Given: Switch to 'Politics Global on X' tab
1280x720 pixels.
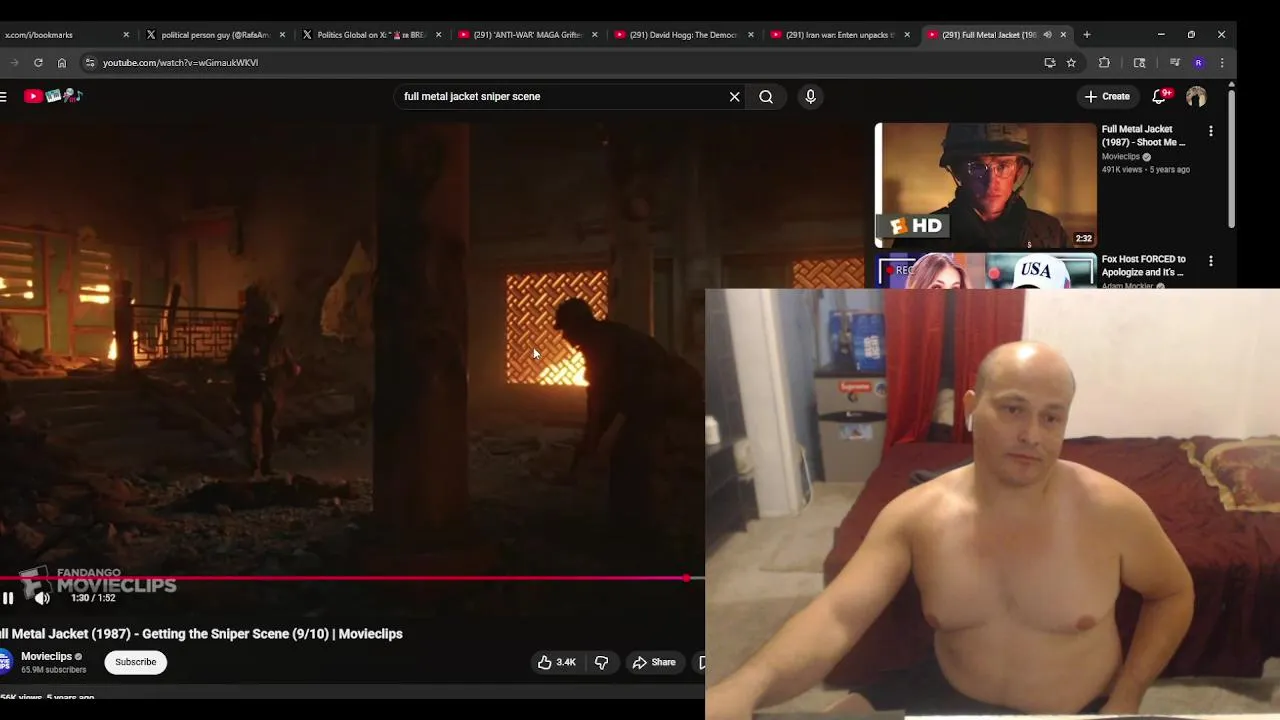Looking at the screenshot, I should (371, 35).
